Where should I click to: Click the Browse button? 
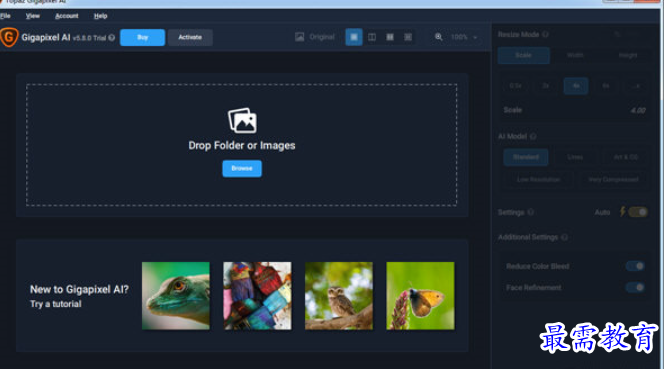click(x=242, y=169)
